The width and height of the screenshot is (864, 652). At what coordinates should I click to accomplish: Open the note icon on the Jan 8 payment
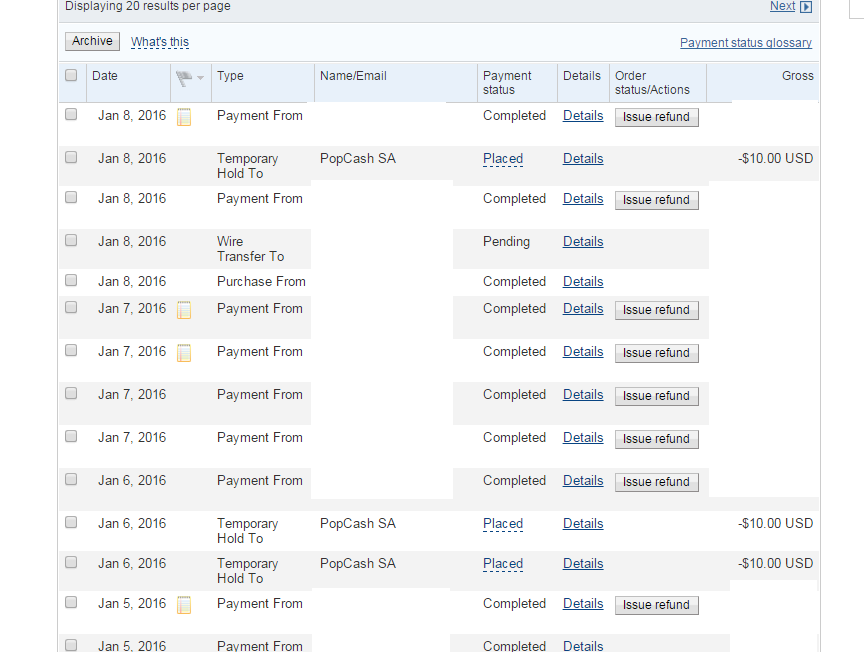point(184,117)
